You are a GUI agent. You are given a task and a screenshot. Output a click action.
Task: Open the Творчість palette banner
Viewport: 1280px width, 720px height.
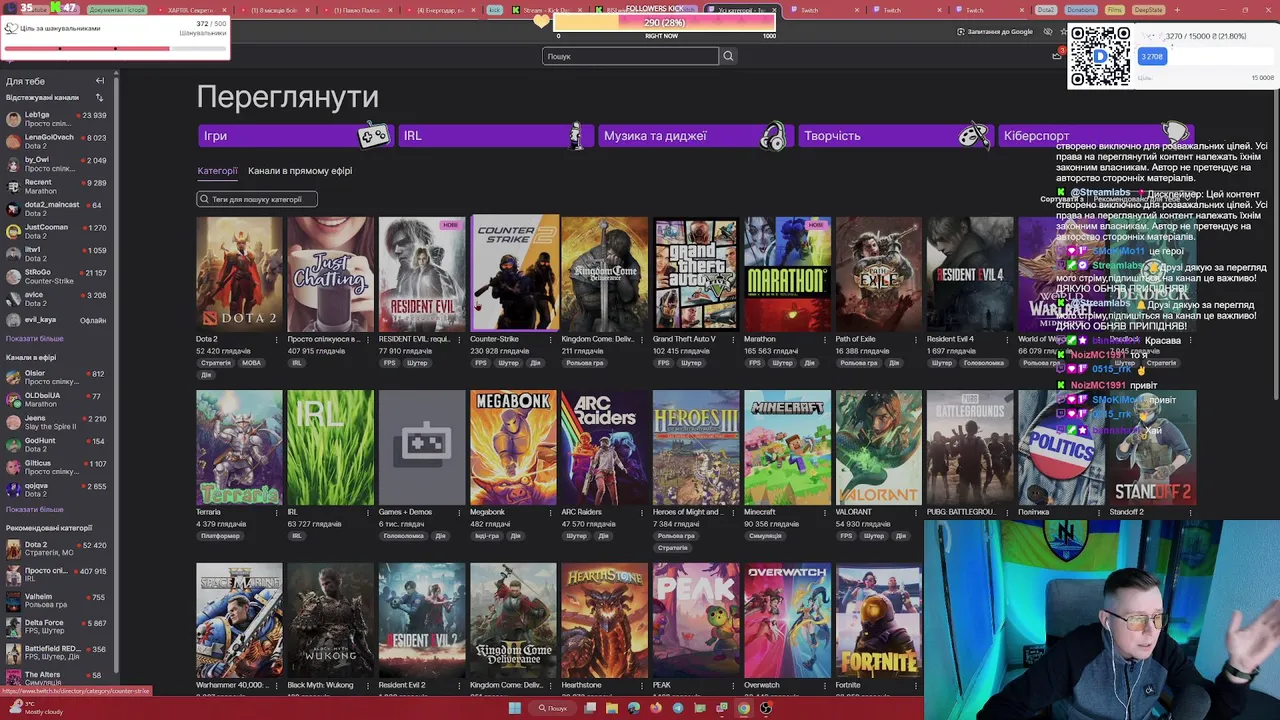point(895,136)
